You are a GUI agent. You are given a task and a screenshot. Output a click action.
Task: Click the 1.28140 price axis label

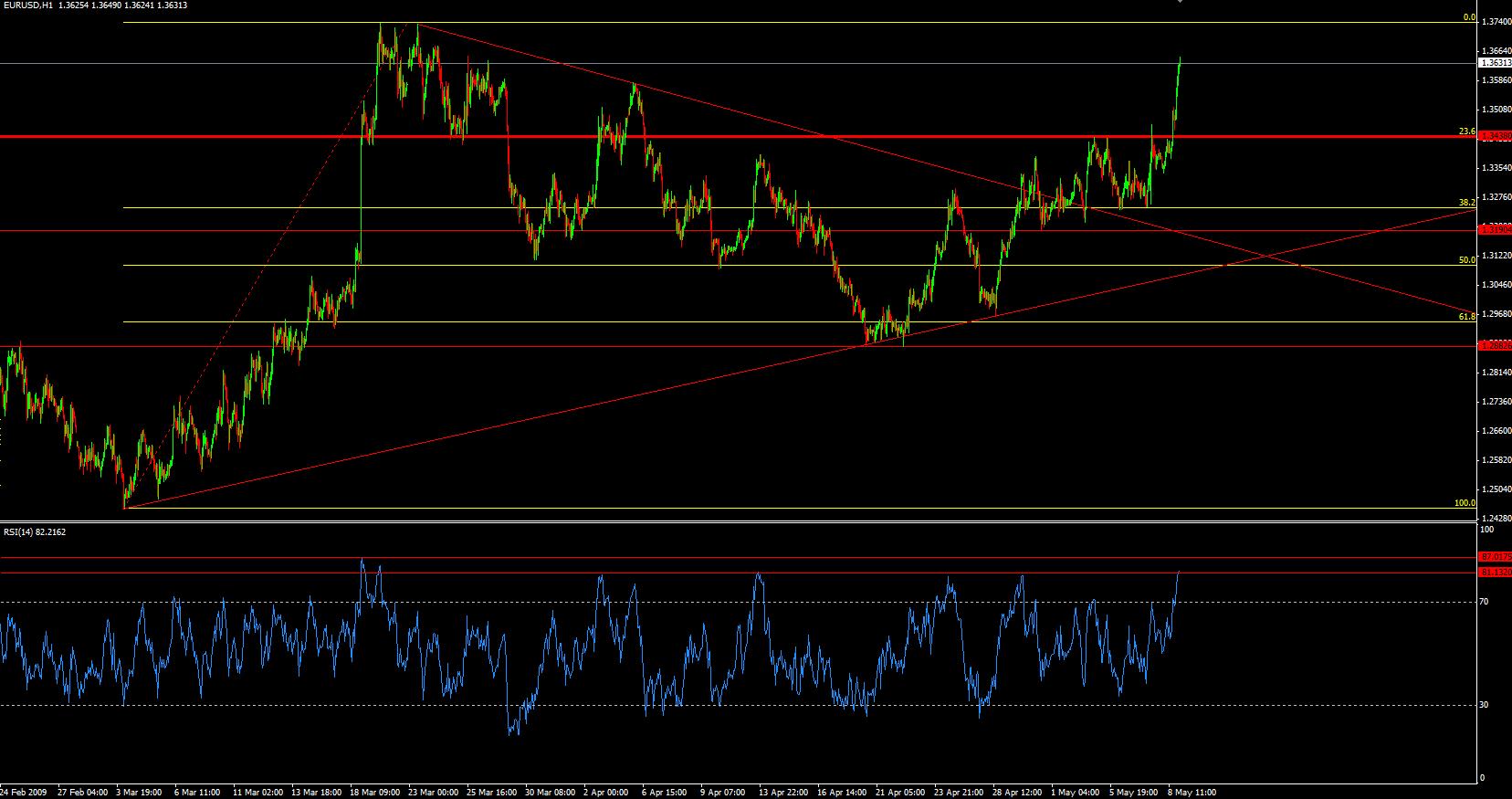click(1496, 373)
